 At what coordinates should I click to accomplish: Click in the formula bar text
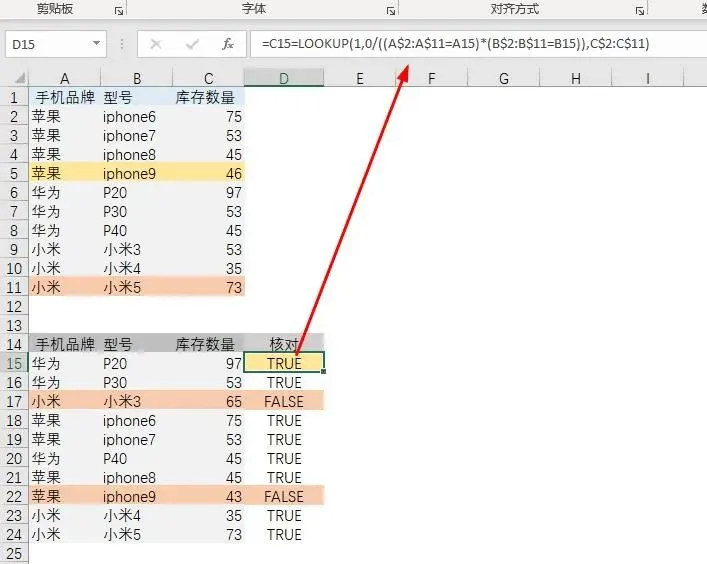(455, 44)
